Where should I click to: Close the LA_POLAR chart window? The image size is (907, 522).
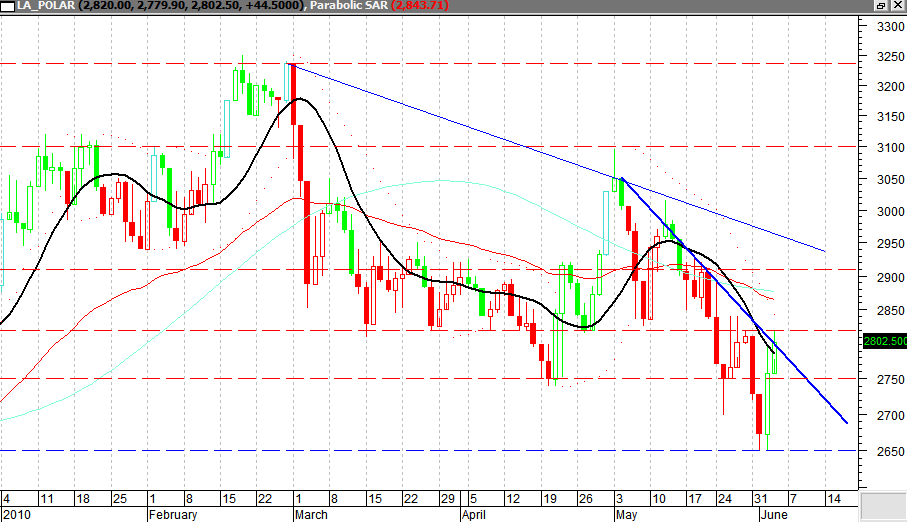tap(897, 6)
